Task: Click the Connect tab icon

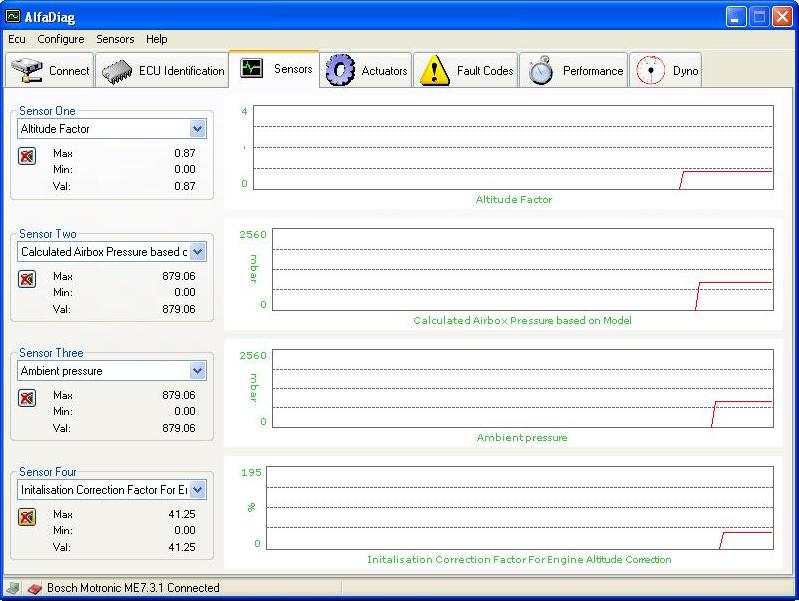Action: (26, 71)
